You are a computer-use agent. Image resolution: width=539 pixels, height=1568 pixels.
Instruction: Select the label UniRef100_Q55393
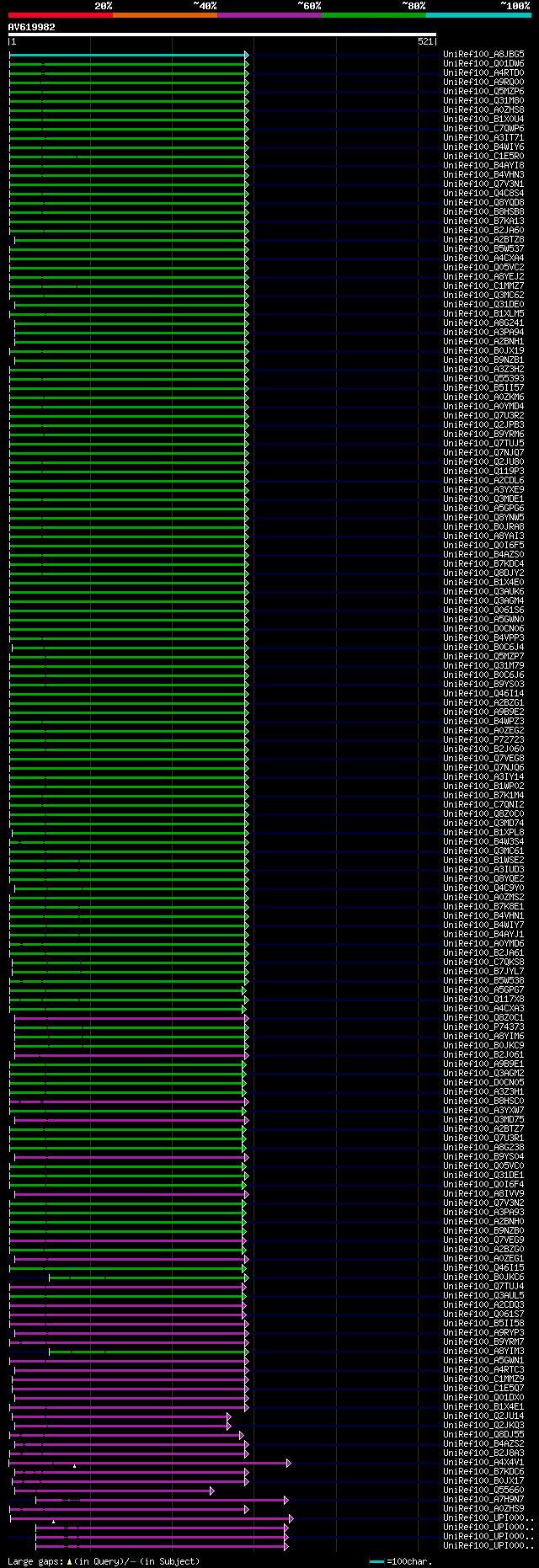(x=483, y=378)
